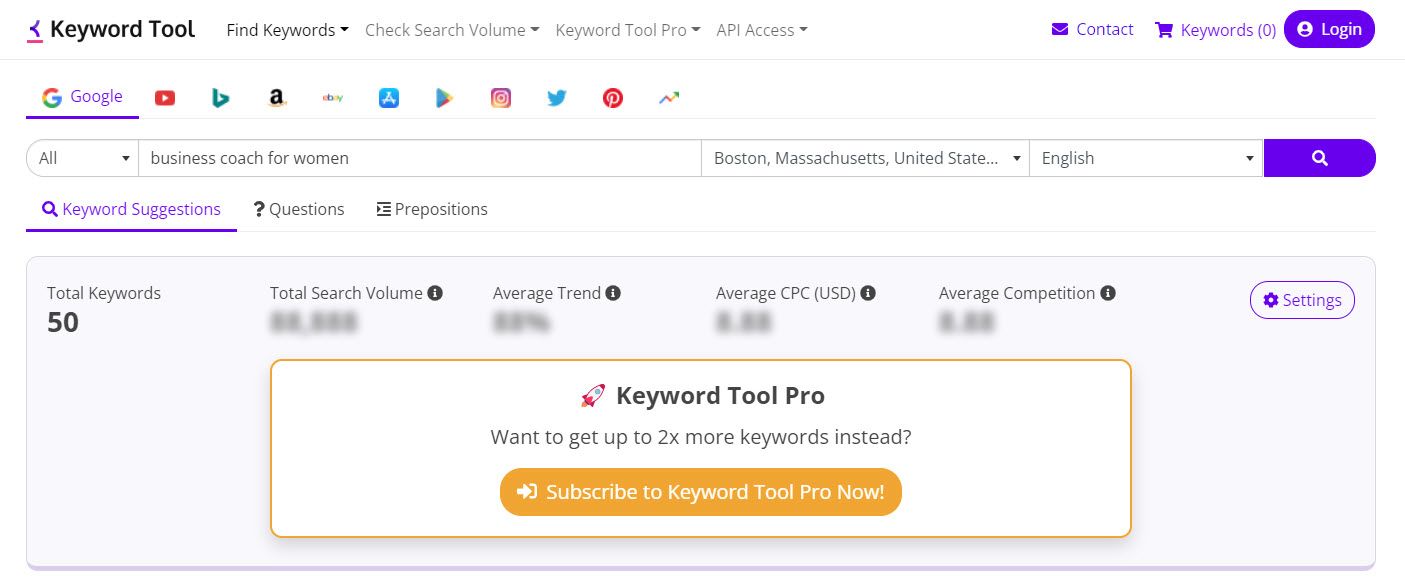Expand the API Access menu
The height and width of the screenshot is (580, 1405).
point(762,30)
